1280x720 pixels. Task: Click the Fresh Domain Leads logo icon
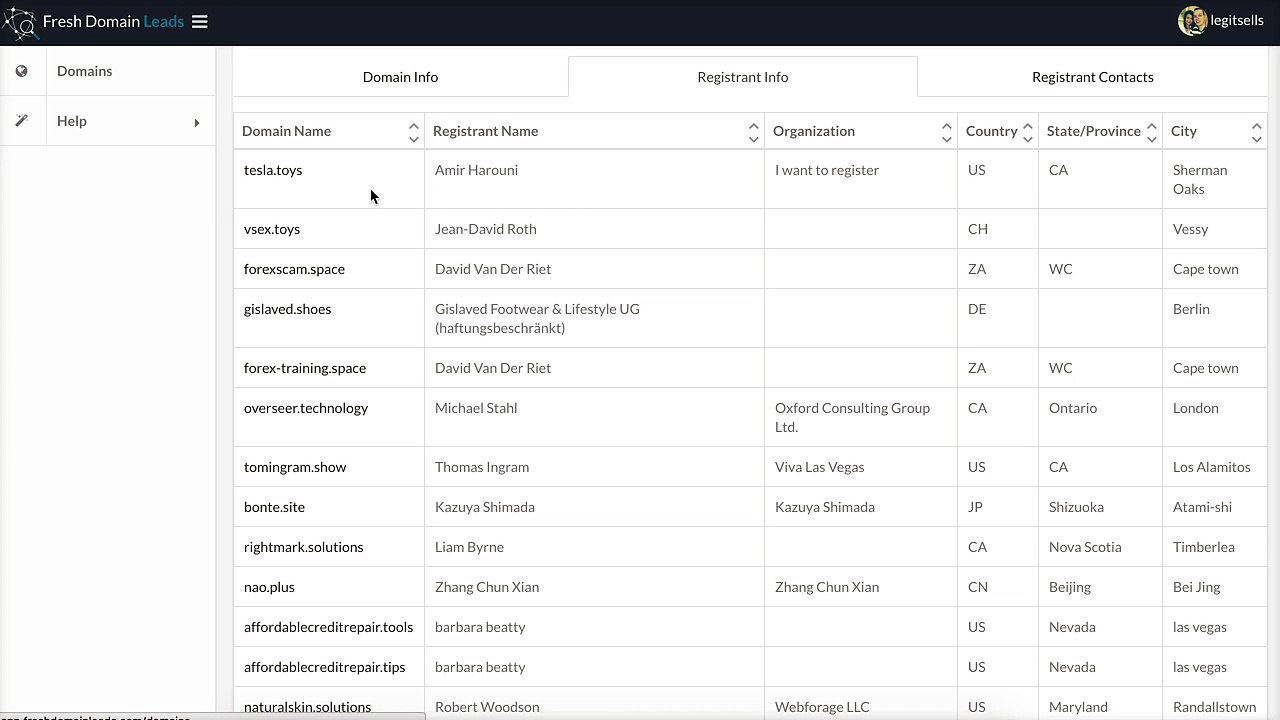19,22
